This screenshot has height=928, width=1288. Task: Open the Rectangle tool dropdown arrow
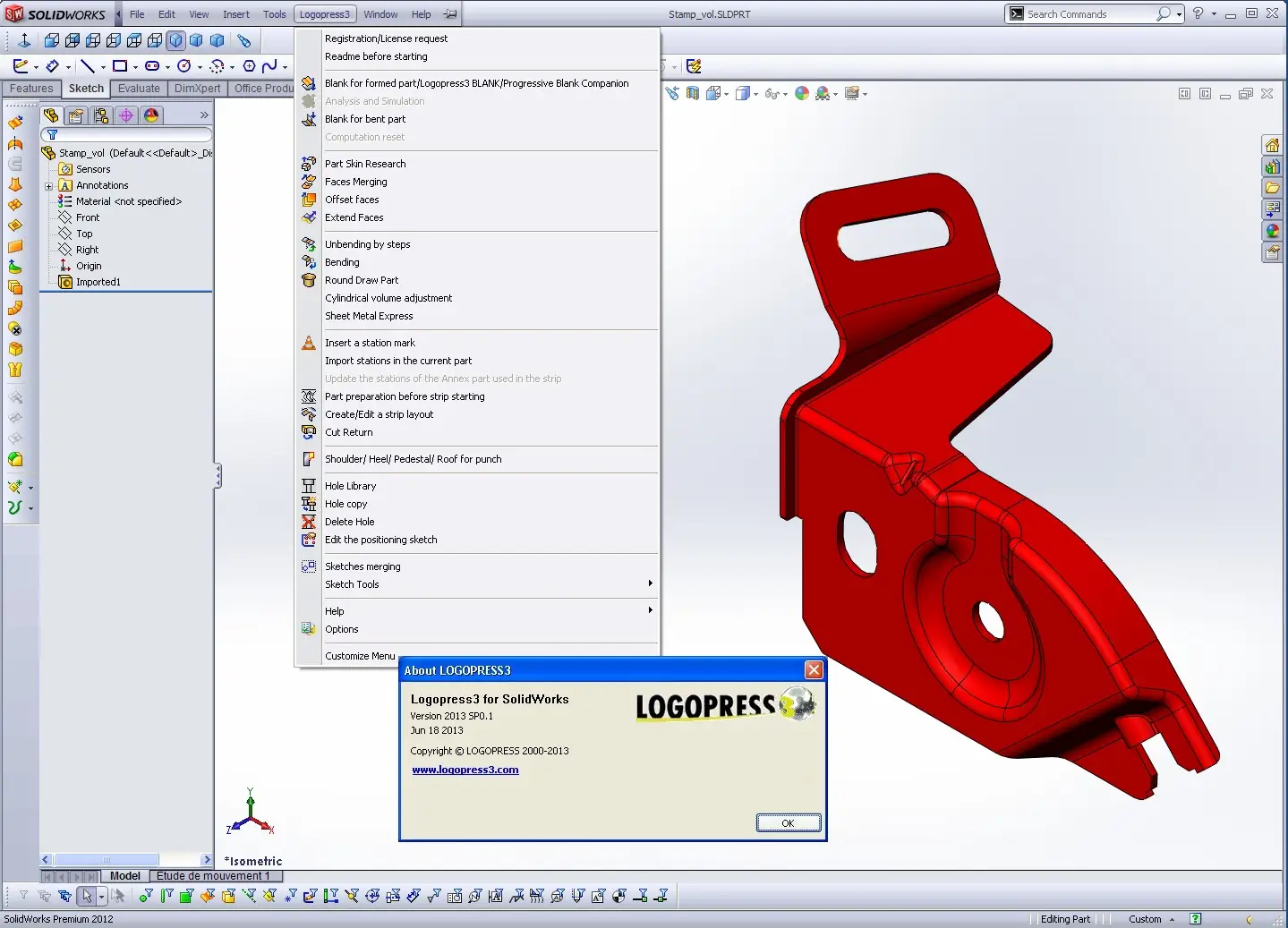135,67
